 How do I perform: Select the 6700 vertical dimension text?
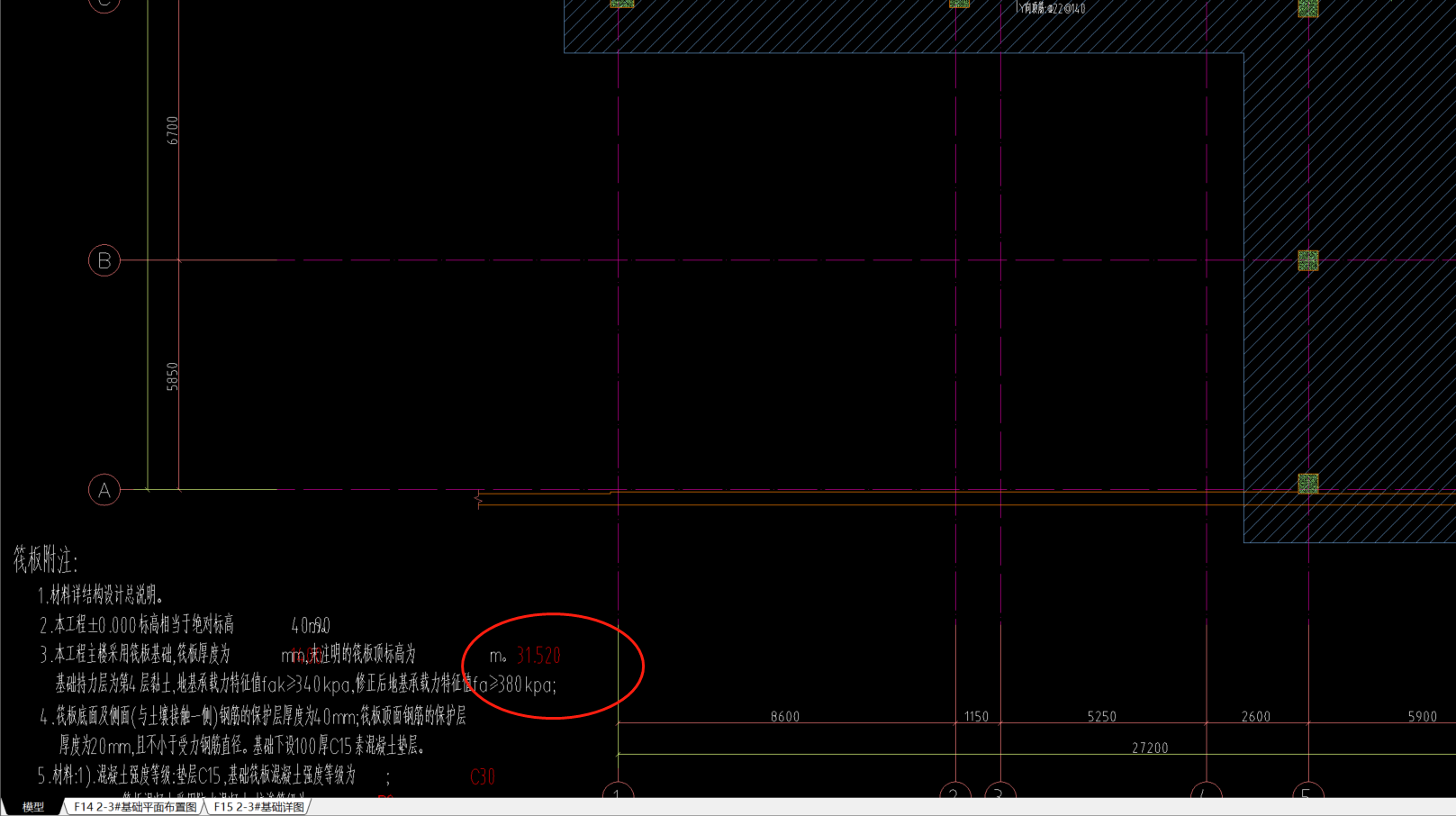coord(172,130)
